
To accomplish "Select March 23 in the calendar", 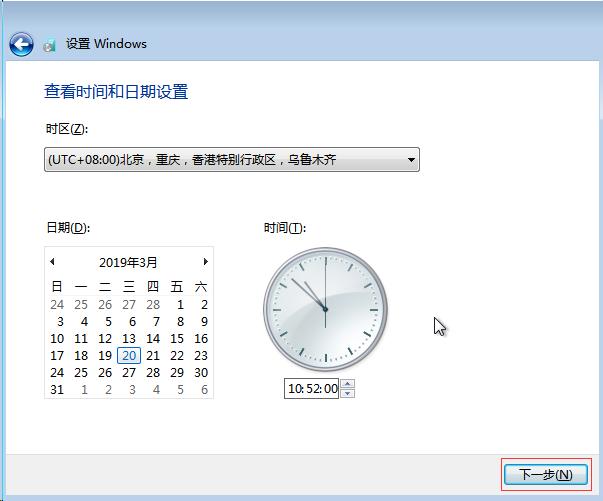I will coord(201,356).
